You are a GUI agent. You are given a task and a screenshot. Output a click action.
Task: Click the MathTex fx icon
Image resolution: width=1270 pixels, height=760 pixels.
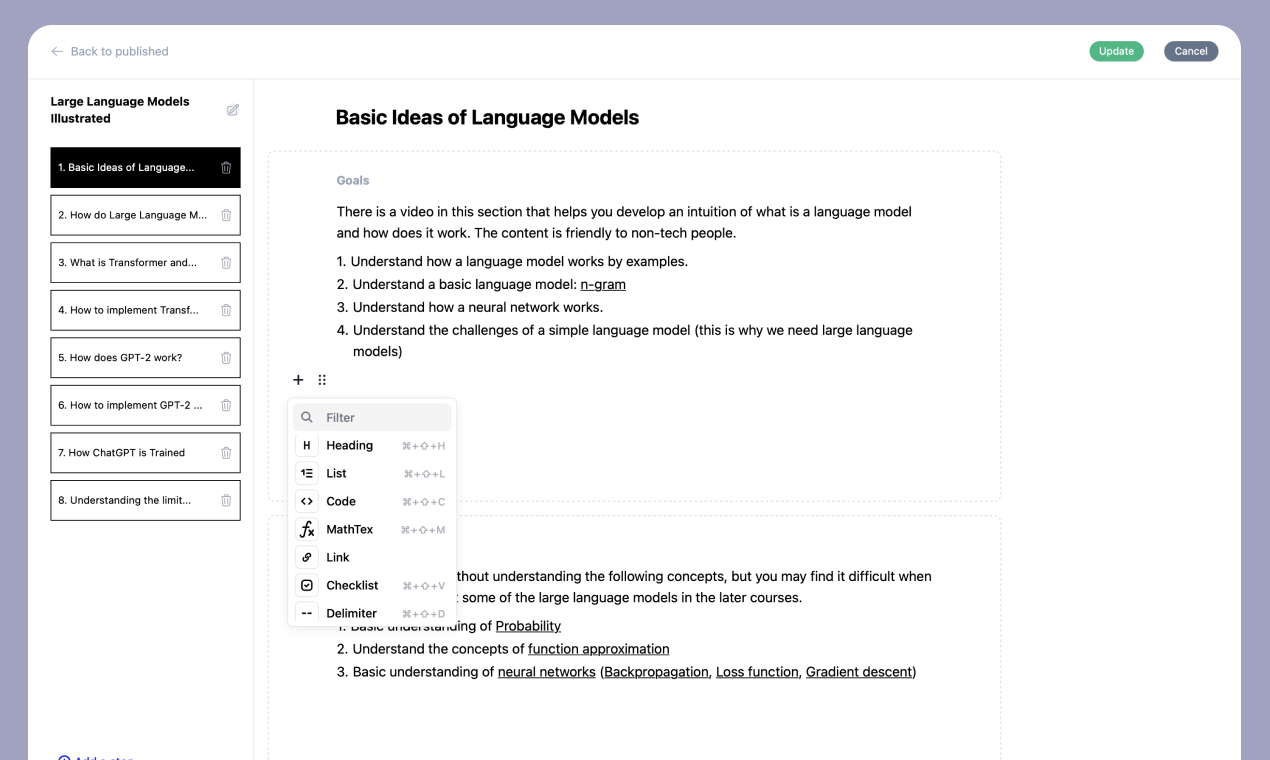pyautogui.click(x=307, y=529)
